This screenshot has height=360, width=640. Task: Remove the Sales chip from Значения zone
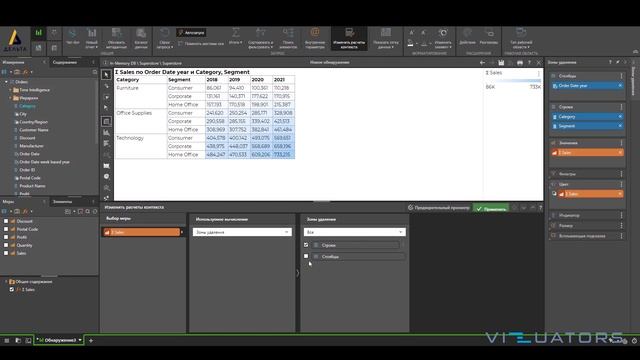(620, 153)
